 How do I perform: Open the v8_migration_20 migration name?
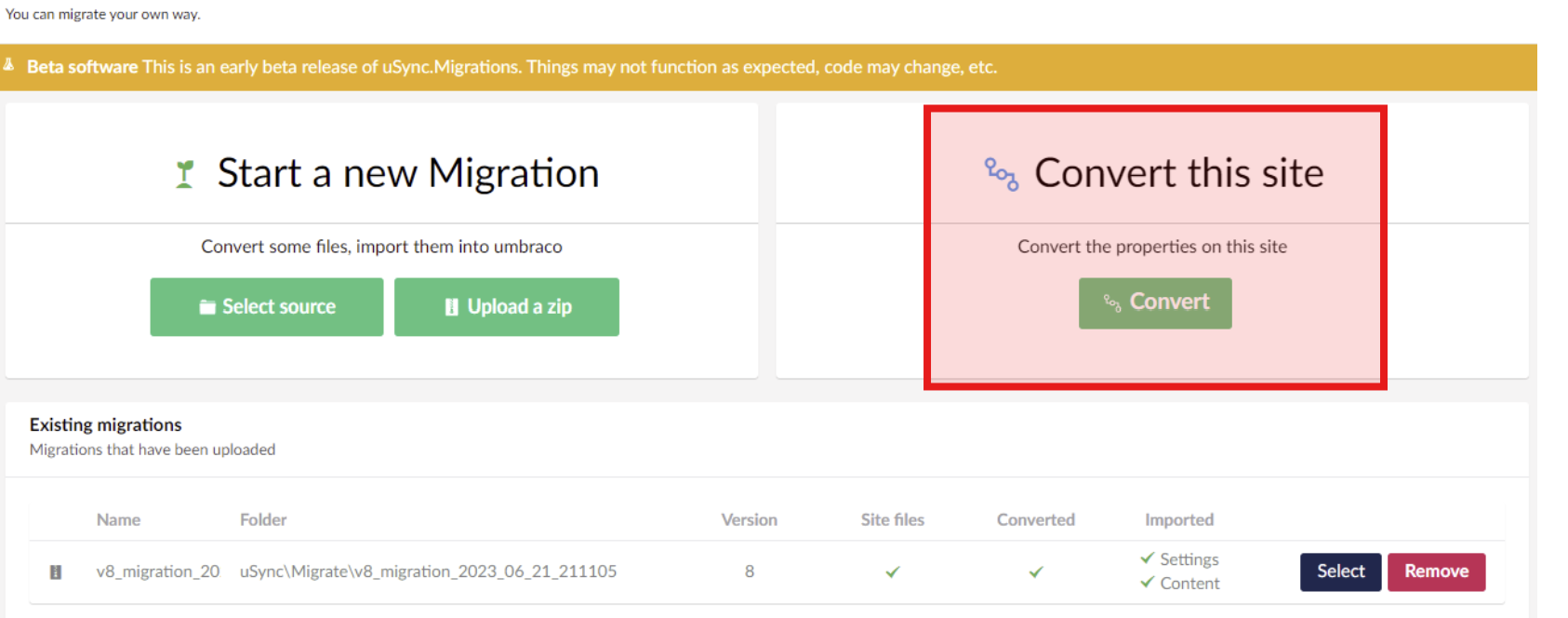pos(158,571)
